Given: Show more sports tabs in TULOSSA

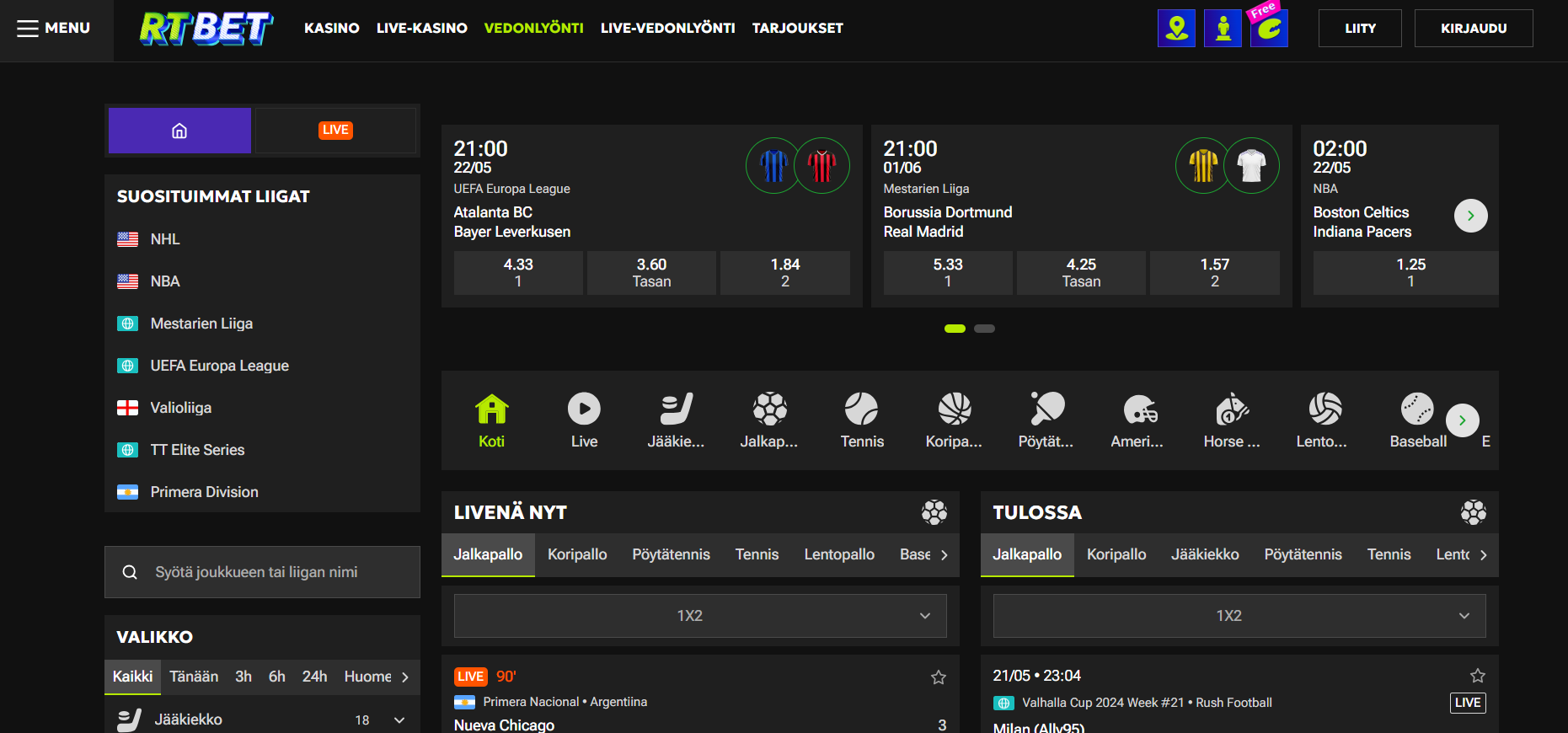Looking at the screenshot, I should click(1484, 555).
